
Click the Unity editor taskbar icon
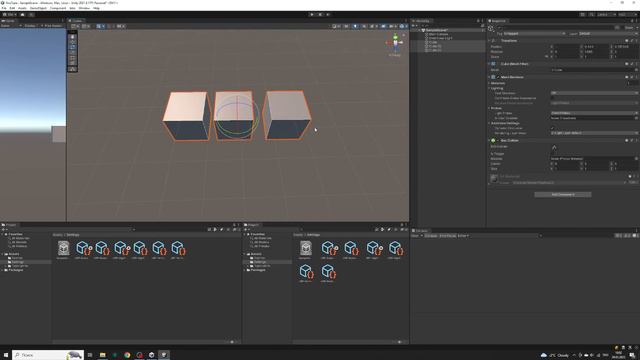[164, 355]
